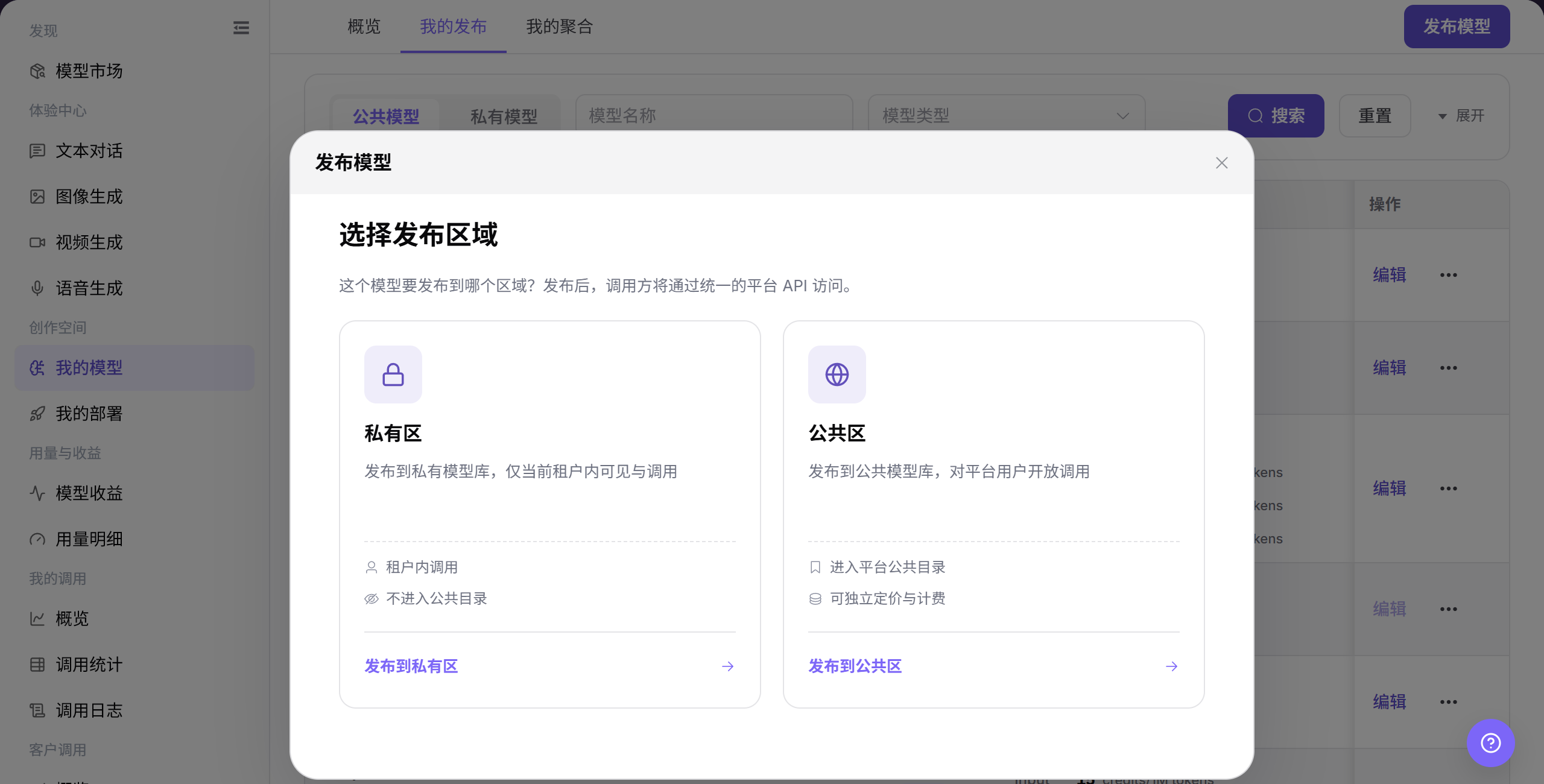Select 我的模型 in the sidebar
The height and width of the screenshot is (784, 1544).
tap(134, 368)
